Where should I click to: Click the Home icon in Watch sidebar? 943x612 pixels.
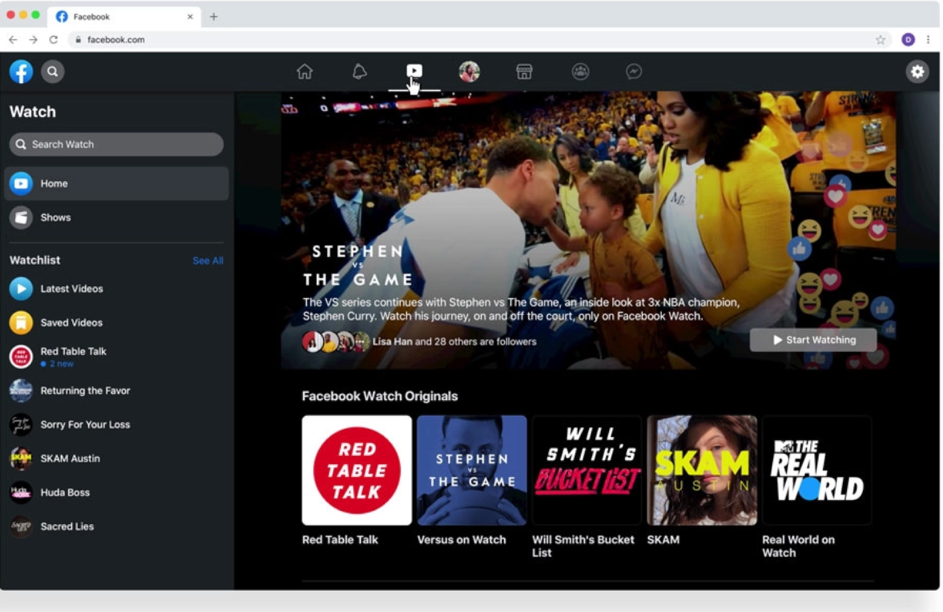(21, 183)
